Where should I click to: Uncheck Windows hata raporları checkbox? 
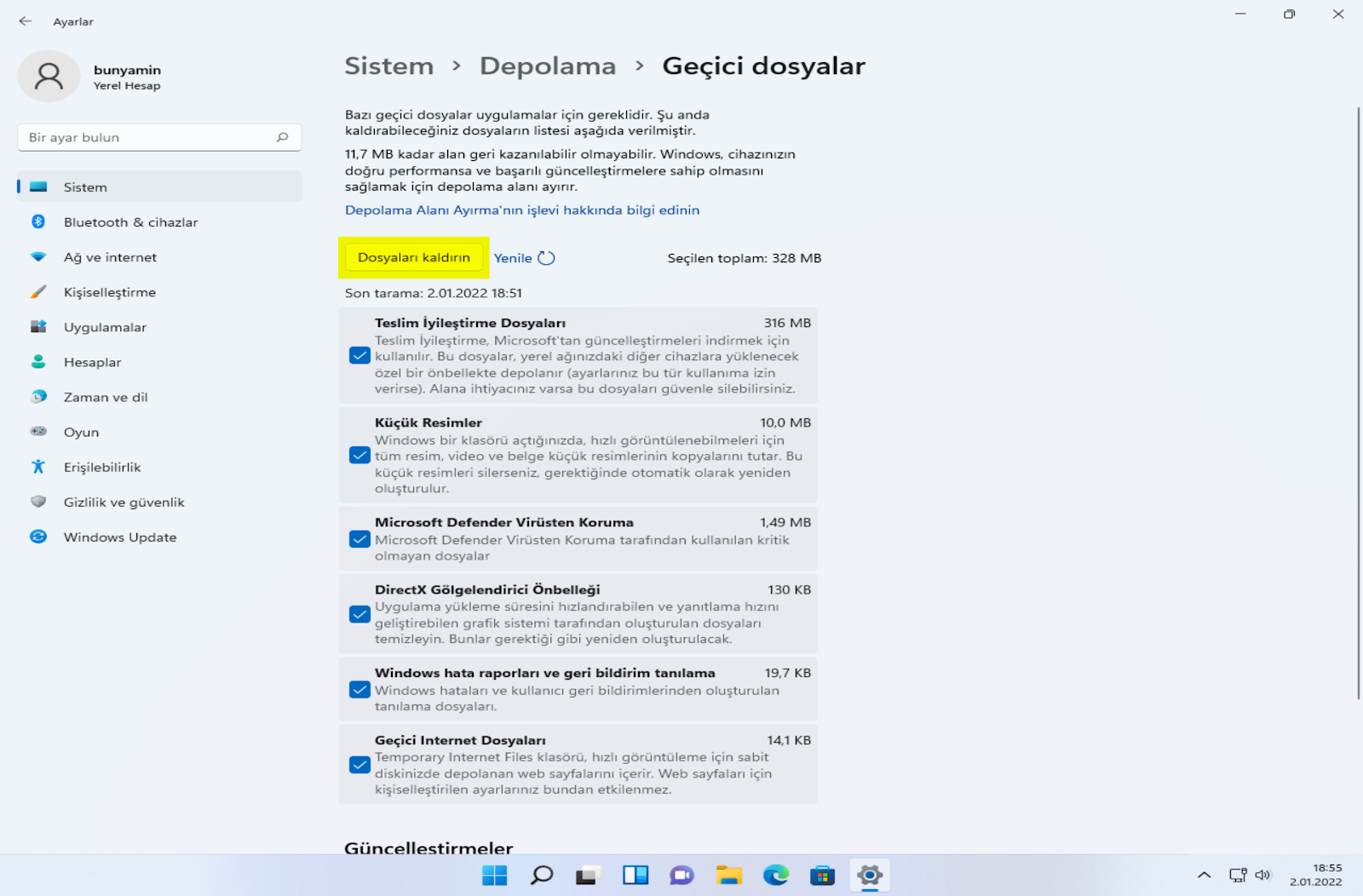tap(359, 690)
